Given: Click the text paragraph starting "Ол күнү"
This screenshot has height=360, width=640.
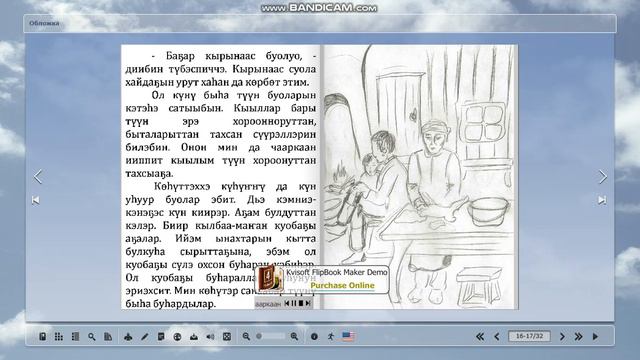Looking at the screenshot, I should point(221,134).
